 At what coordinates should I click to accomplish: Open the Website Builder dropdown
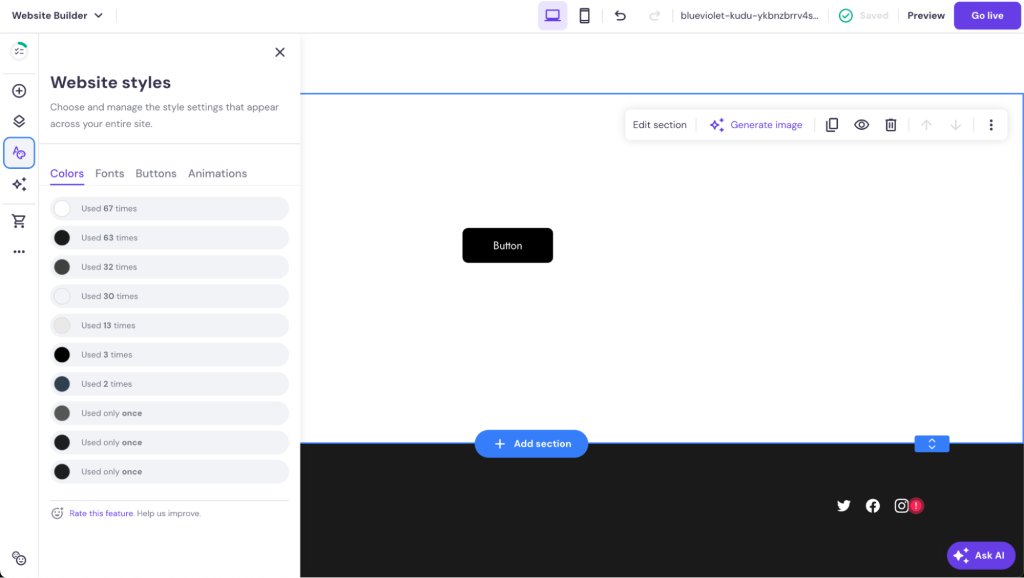[x=57, y=15]
